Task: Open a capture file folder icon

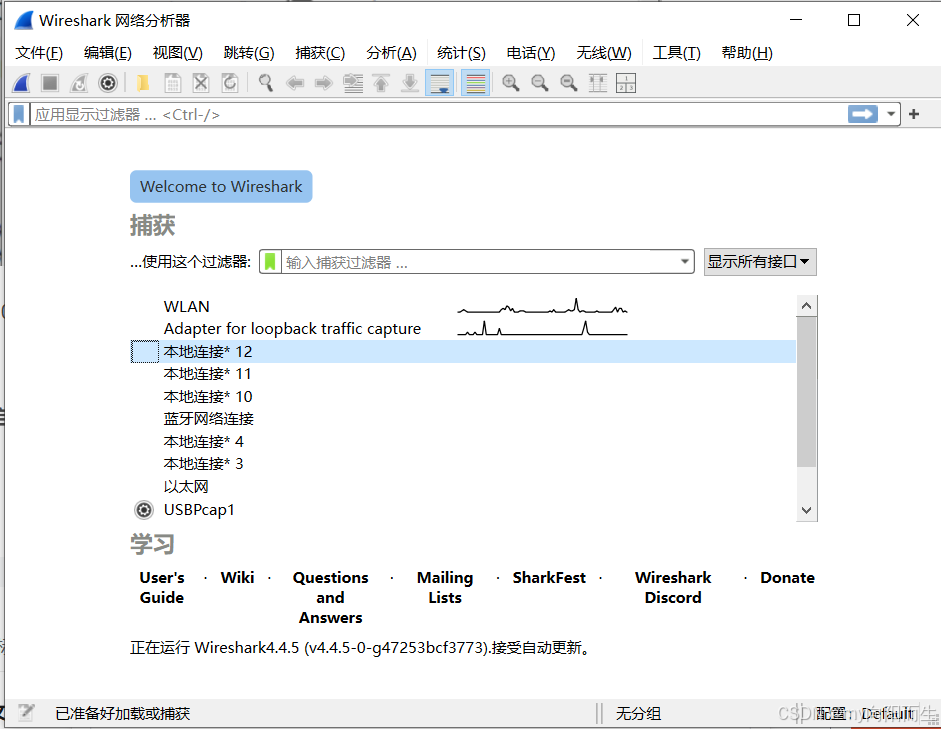Action: [x=143, y=83]
